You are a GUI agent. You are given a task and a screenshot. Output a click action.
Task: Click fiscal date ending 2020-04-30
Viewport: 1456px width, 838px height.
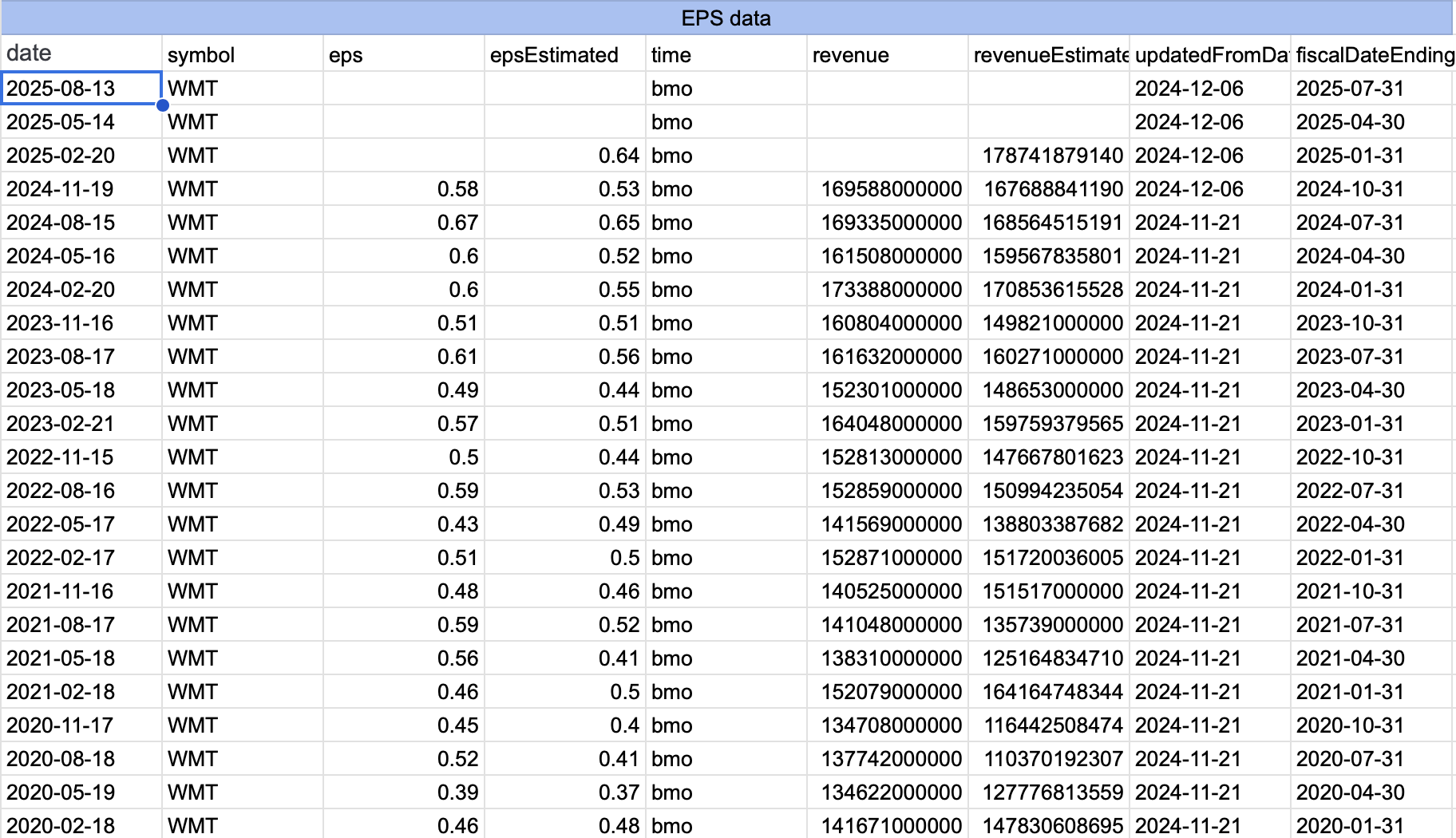[1373, 792]
